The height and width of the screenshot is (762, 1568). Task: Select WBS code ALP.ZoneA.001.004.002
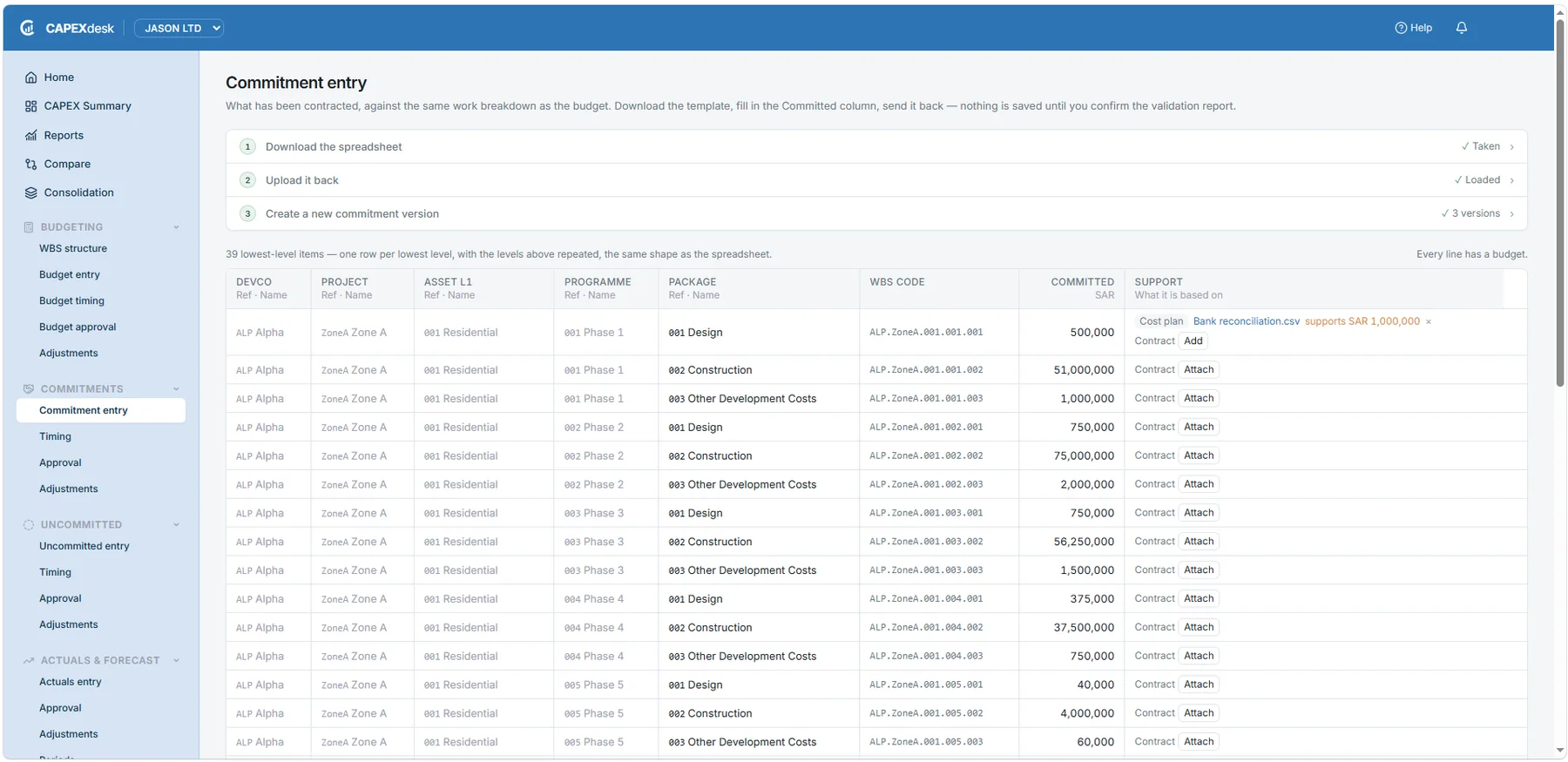tap(926, 628)
